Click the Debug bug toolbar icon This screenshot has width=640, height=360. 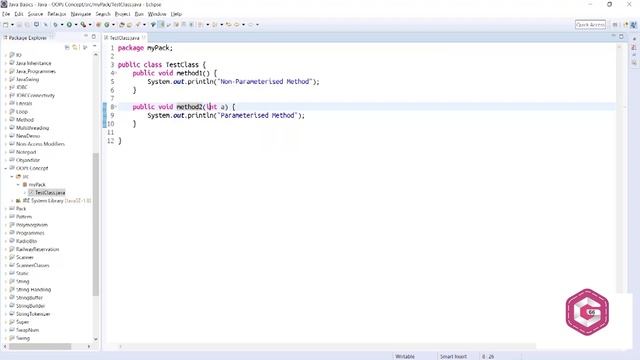(x=56, y=25)
